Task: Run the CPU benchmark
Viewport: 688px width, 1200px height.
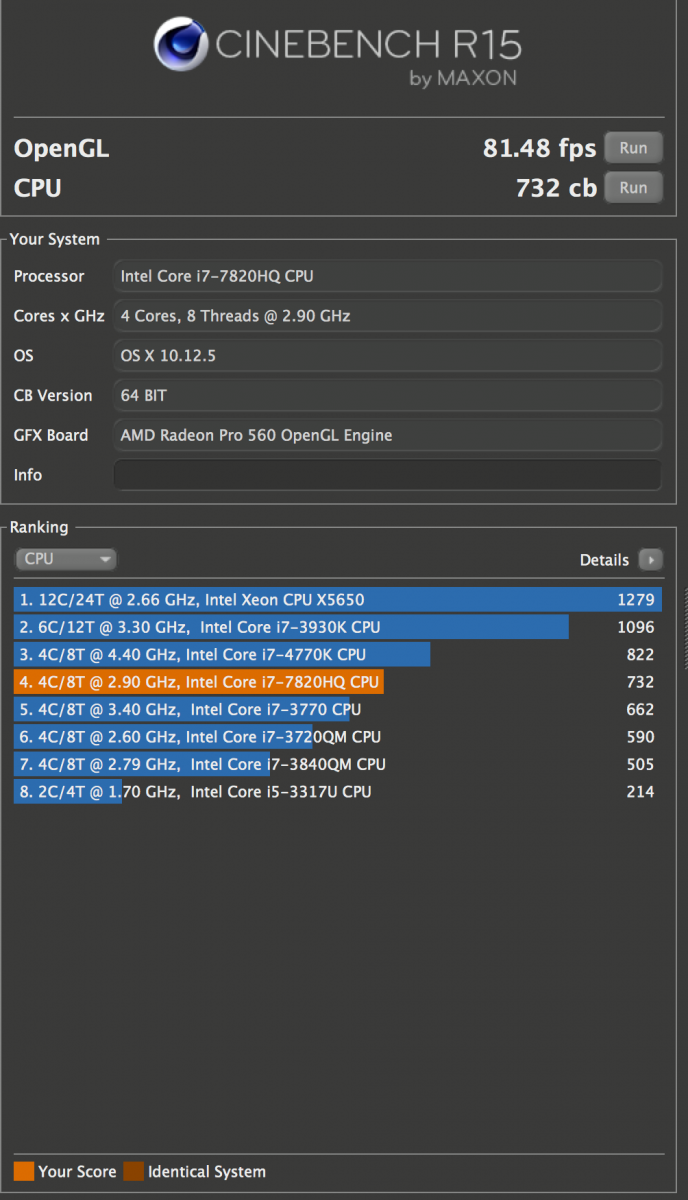Action: tap(633, 187)
